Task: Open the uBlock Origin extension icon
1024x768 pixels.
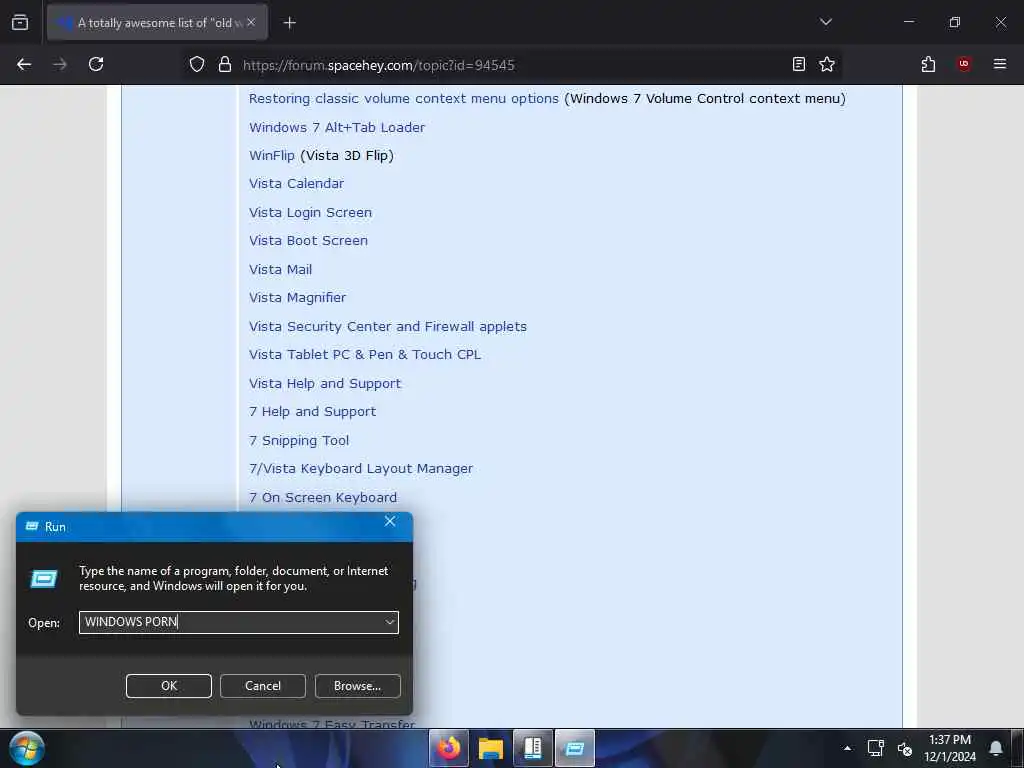Action: pos(963,64)
